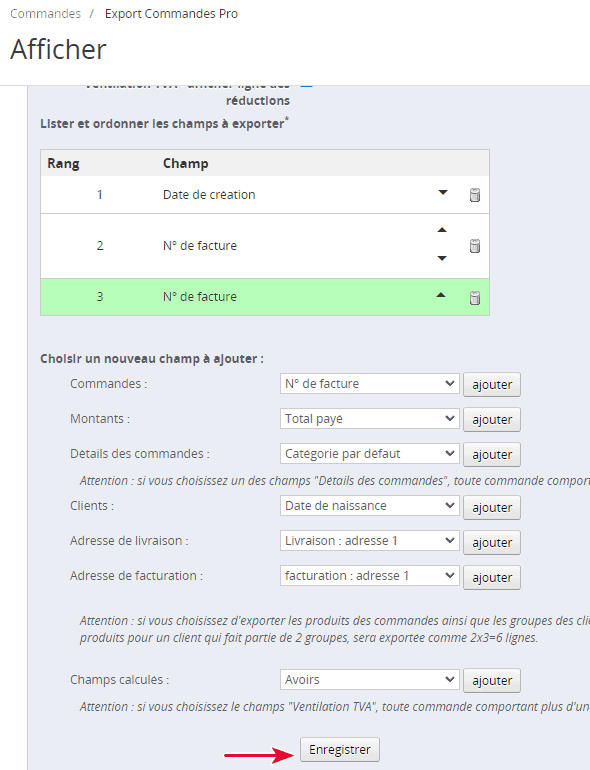
Task: Expand the Détails des commandes dropdown
Action: (369, 454)
